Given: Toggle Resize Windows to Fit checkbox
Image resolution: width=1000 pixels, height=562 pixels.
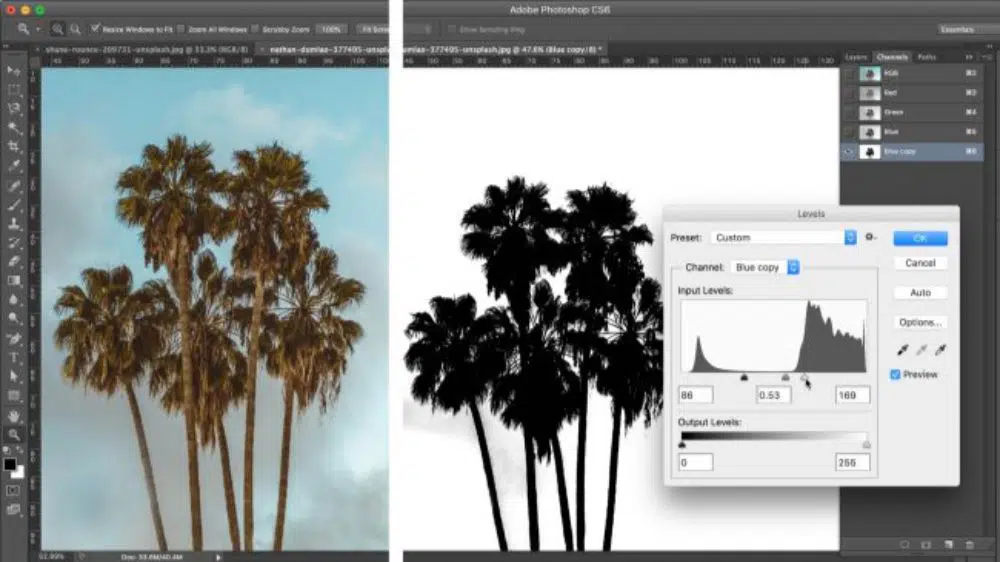Looking at the screenshot, I should (96, 29).
